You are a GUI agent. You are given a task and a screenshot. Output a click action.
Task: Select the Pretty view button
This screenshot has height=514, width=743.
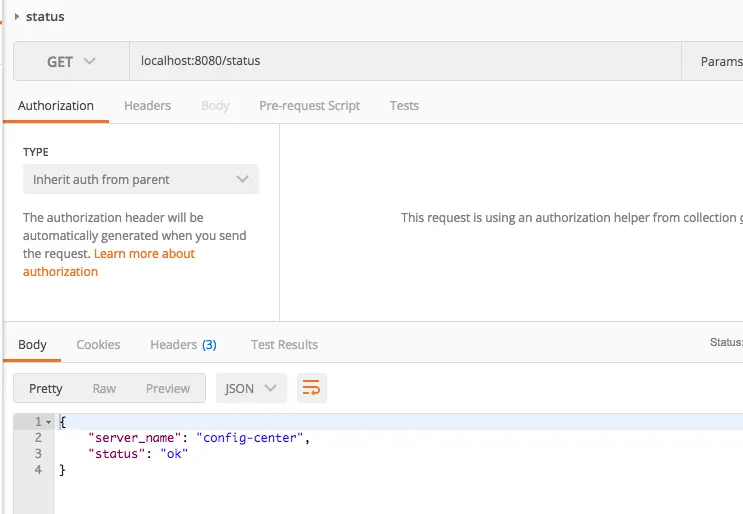[x=46, y=388]
